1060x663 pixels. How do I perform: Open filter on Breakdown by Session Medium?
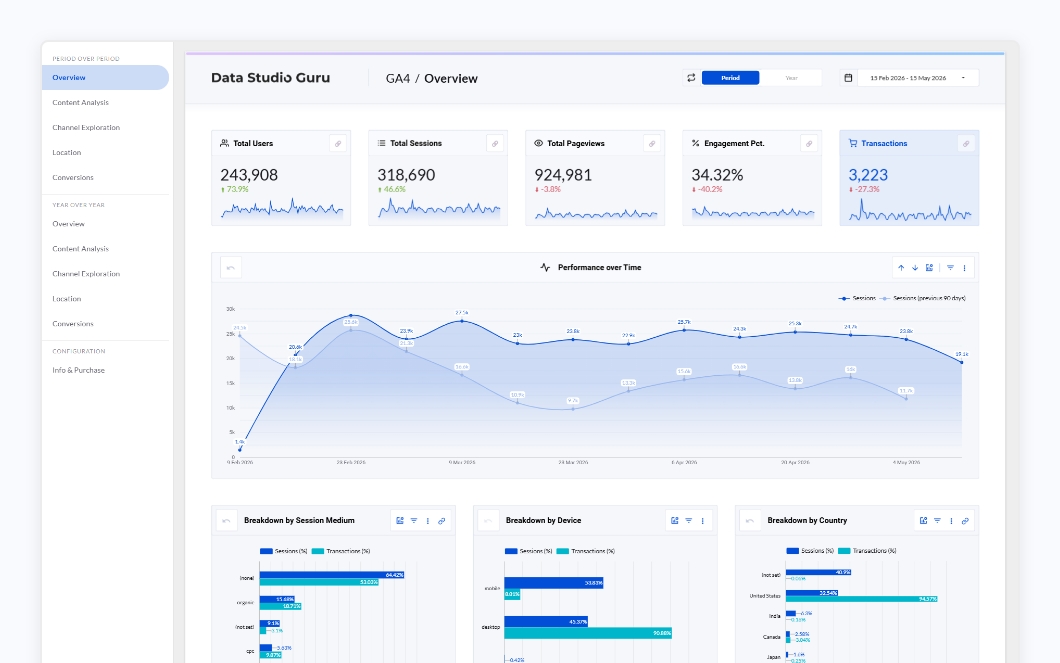pos(414,520)
